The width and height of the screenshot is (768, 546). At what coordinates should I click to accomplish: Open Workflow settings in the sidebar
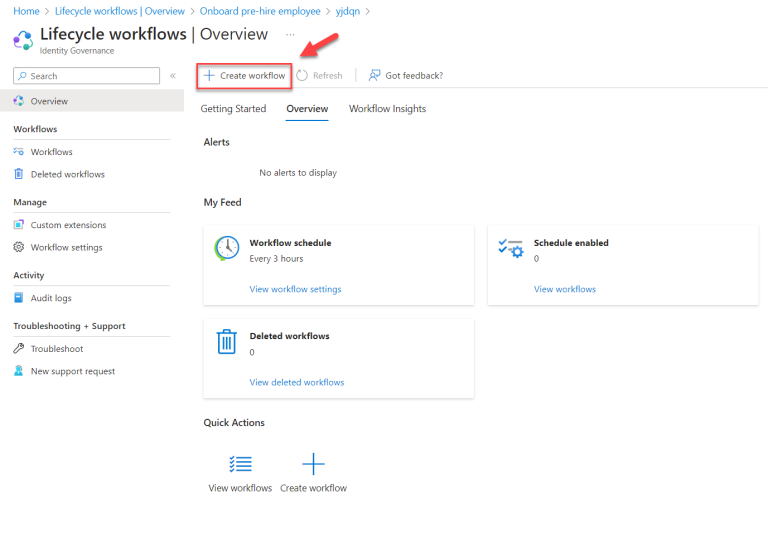(67, 247)
